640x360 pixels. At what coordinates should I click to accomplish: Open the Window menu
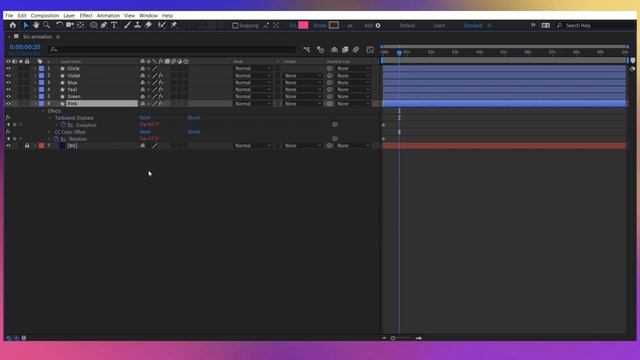click(x=148, y=16)
